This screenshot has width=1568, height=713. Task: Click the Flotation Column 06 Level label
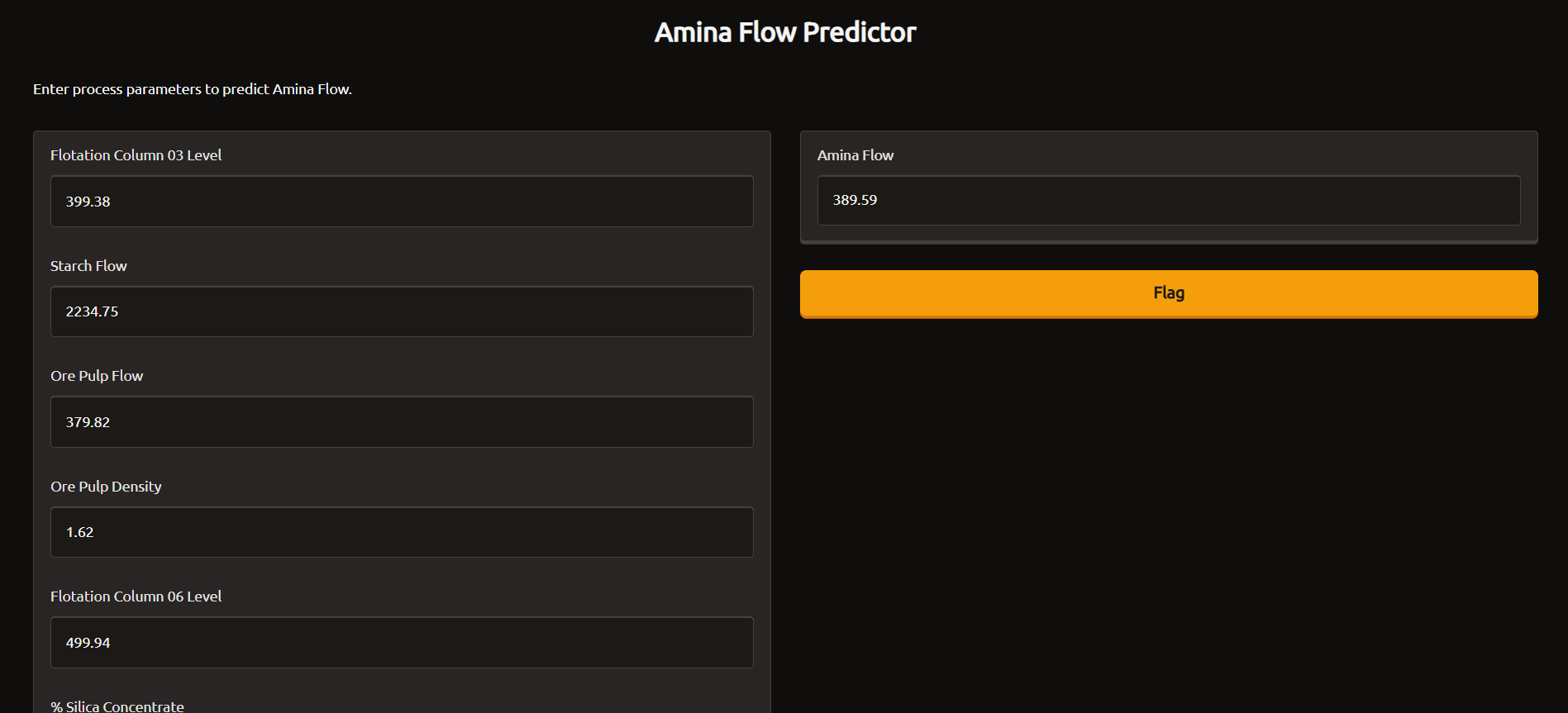click(x=136, y=597)
